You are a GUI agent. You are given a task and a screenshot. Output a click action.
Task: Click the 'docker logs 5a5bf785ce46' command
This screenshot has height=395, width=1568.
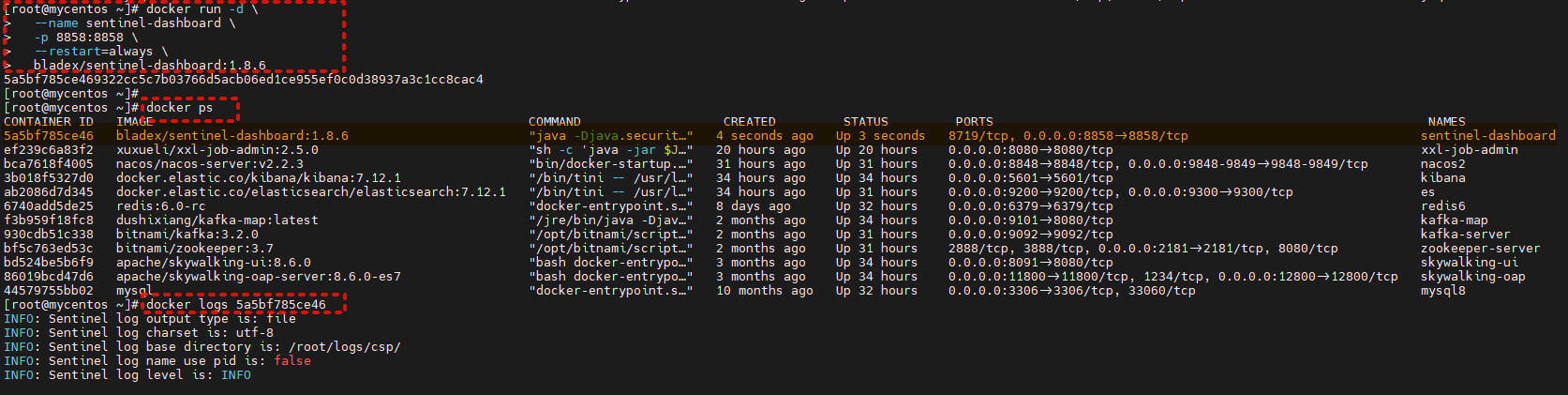235,305
